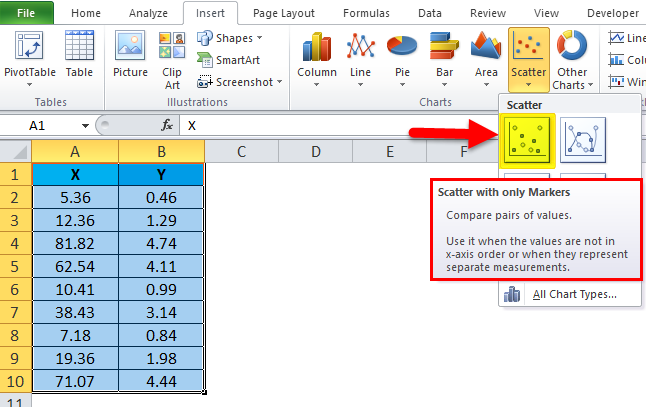Viewport: 646px width, 407px height.
Task: Click the cell with value 10.41
Action: point(75,289)
